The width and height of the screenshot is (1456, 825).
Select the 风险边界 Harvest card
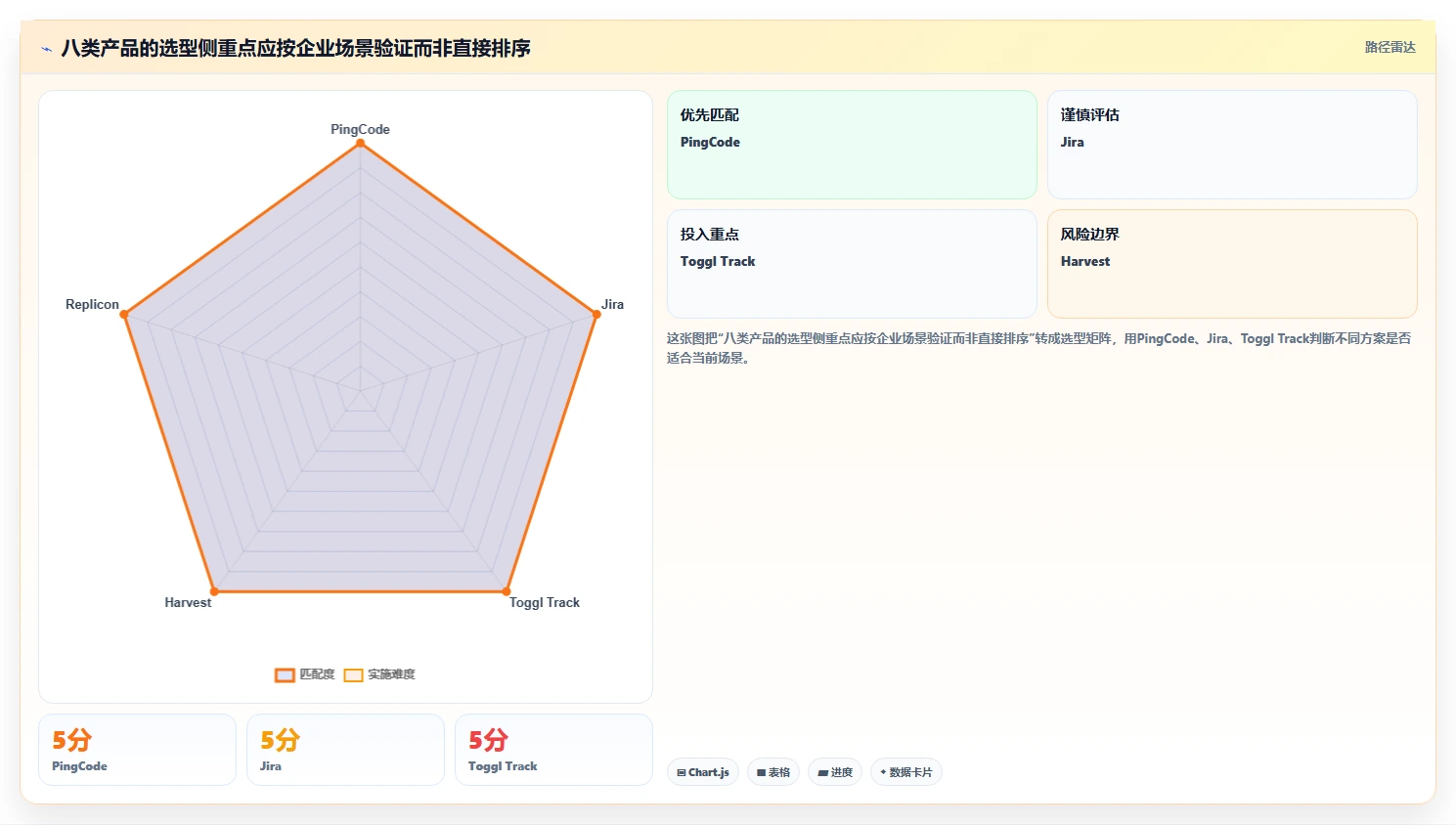click(x=1232, y=264)
